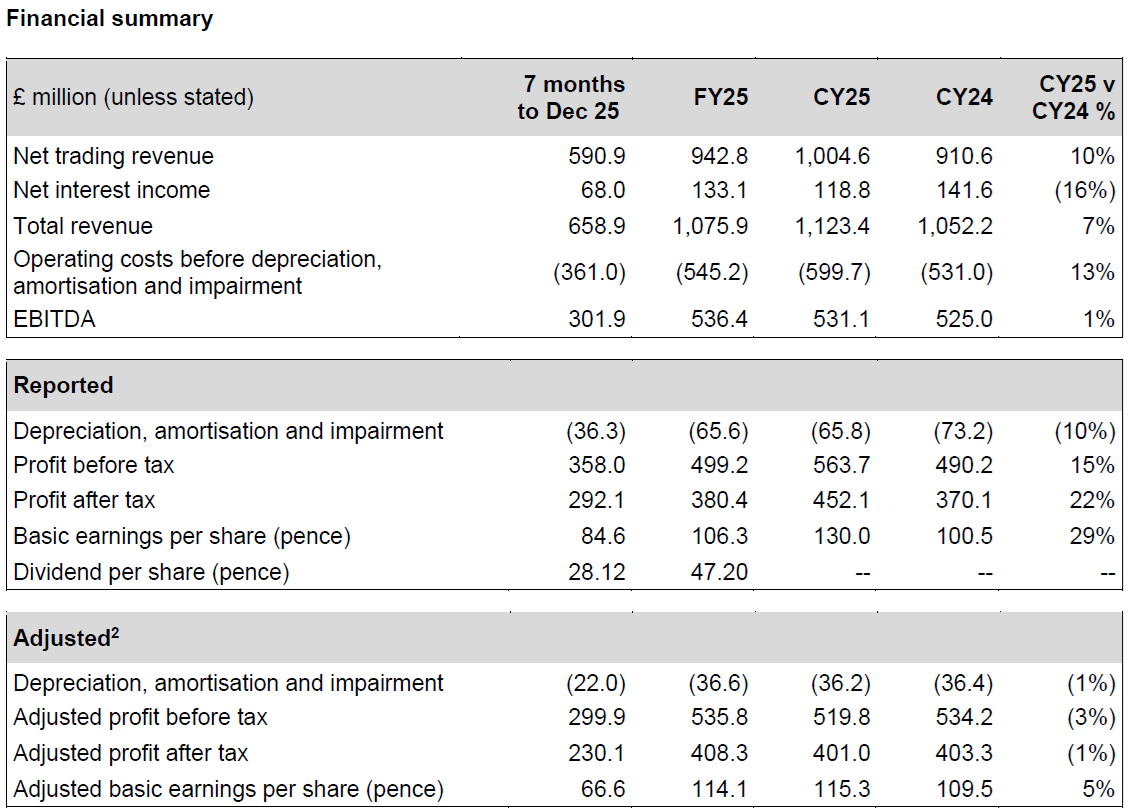Select the FY25 column header
The image size is (1130, 809).
(x=721, y=97)
